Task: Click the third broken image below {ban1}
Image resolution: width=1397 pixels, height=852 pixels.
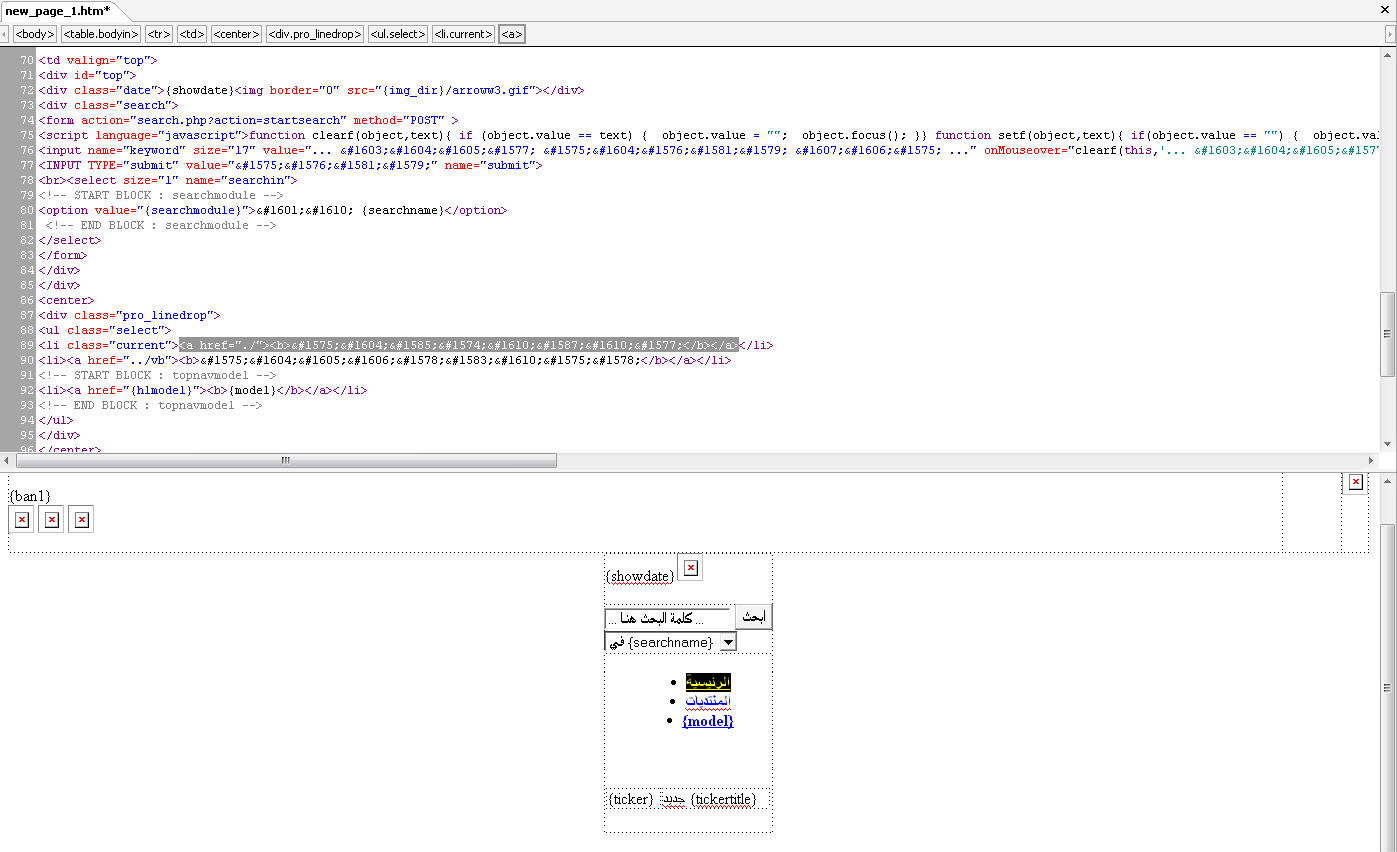Action: (82, 520)
